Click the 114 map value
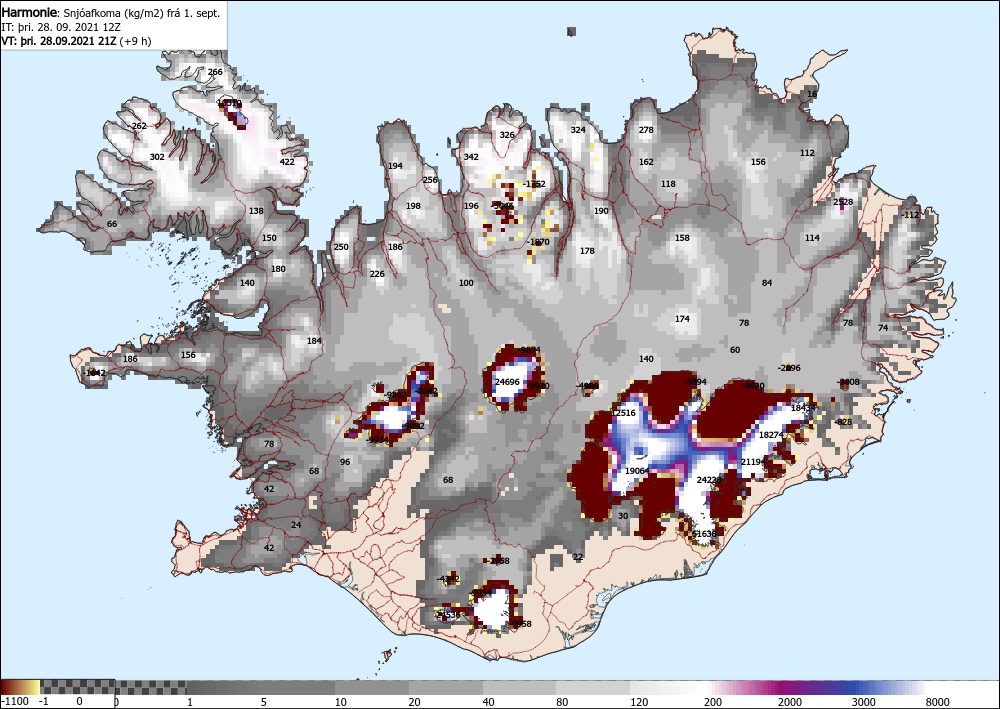The image size is (1000, 709). [812, 238]
